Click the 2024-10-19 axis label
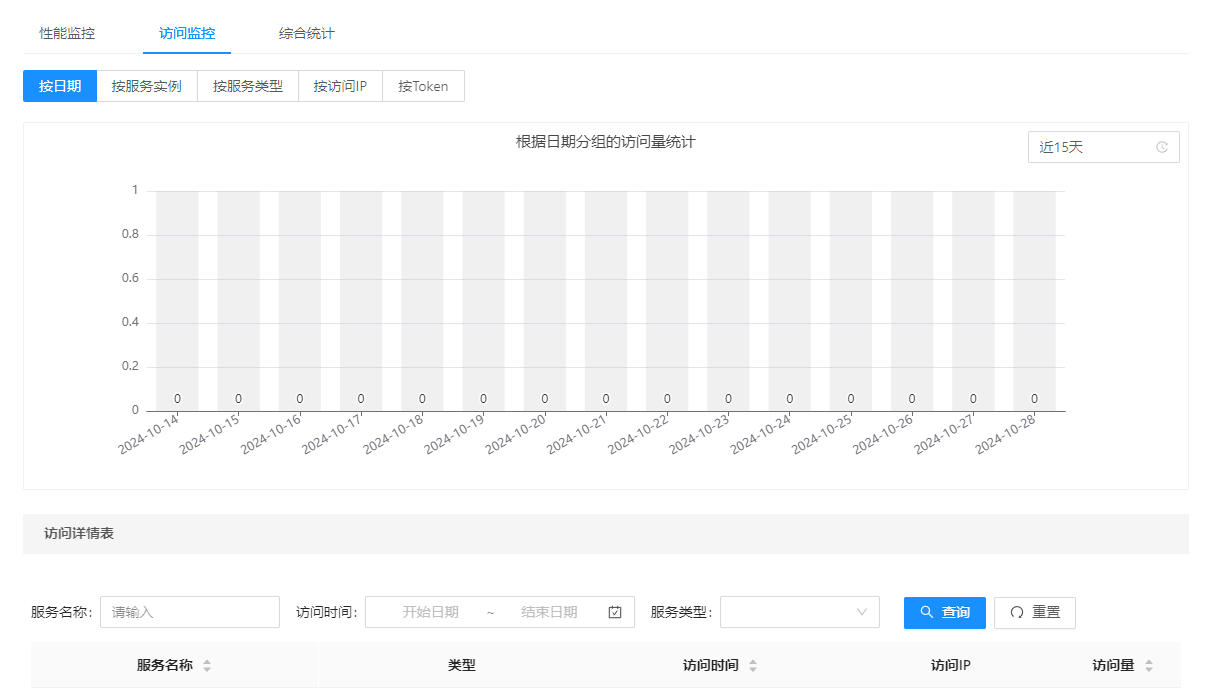1208x698 pixels. [455, 435]
